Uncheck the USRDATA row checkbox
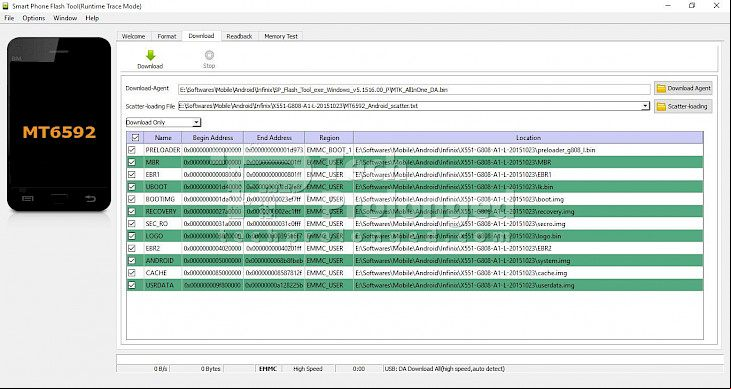 (132, 285)
